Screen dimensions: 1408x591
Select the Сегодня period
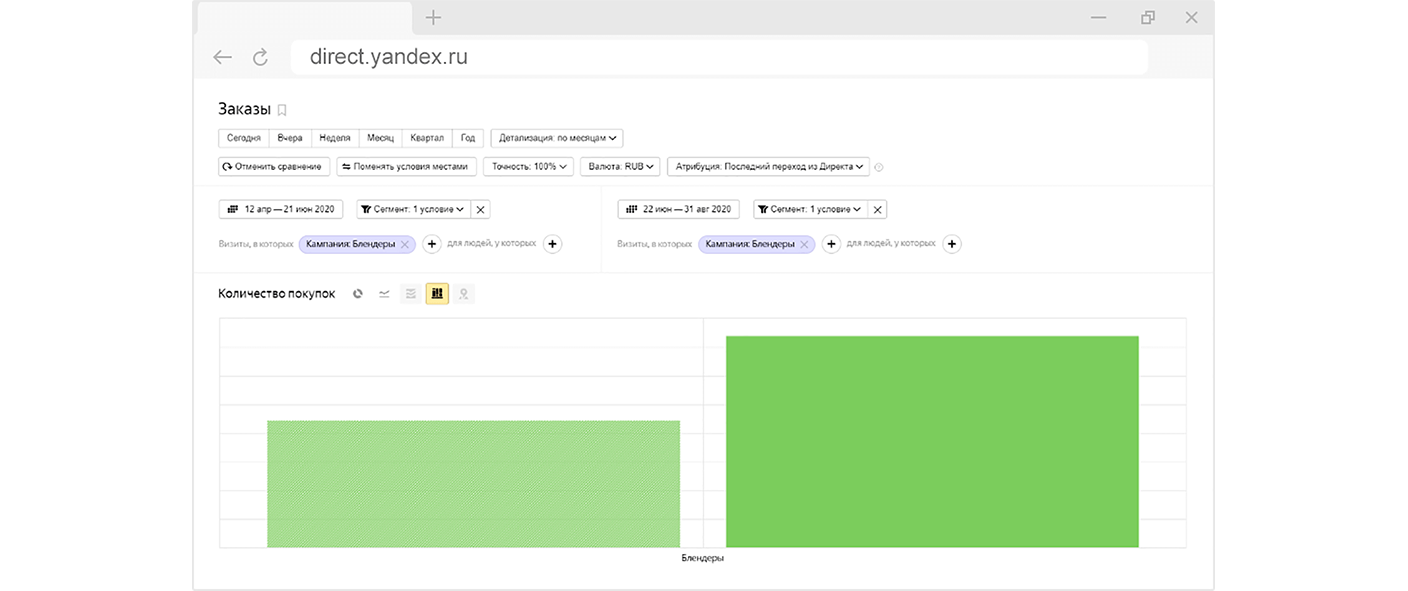click(244, 139)
